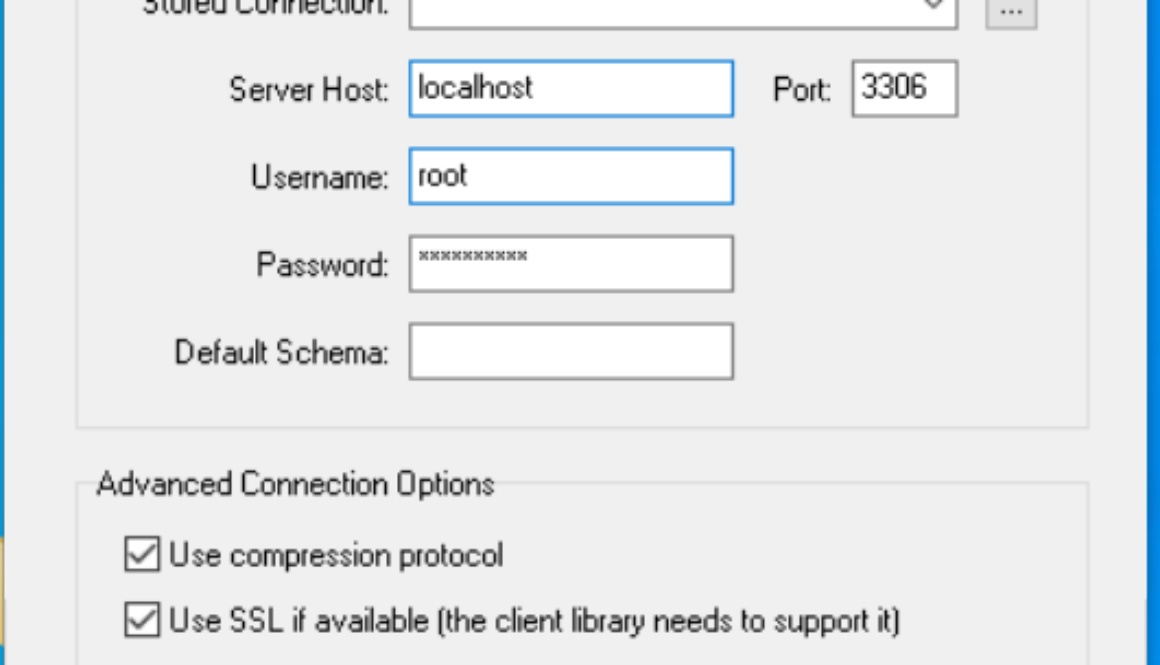1160x665 pixels.
Task: Click into the masked Password field
Action: [571, 264]
